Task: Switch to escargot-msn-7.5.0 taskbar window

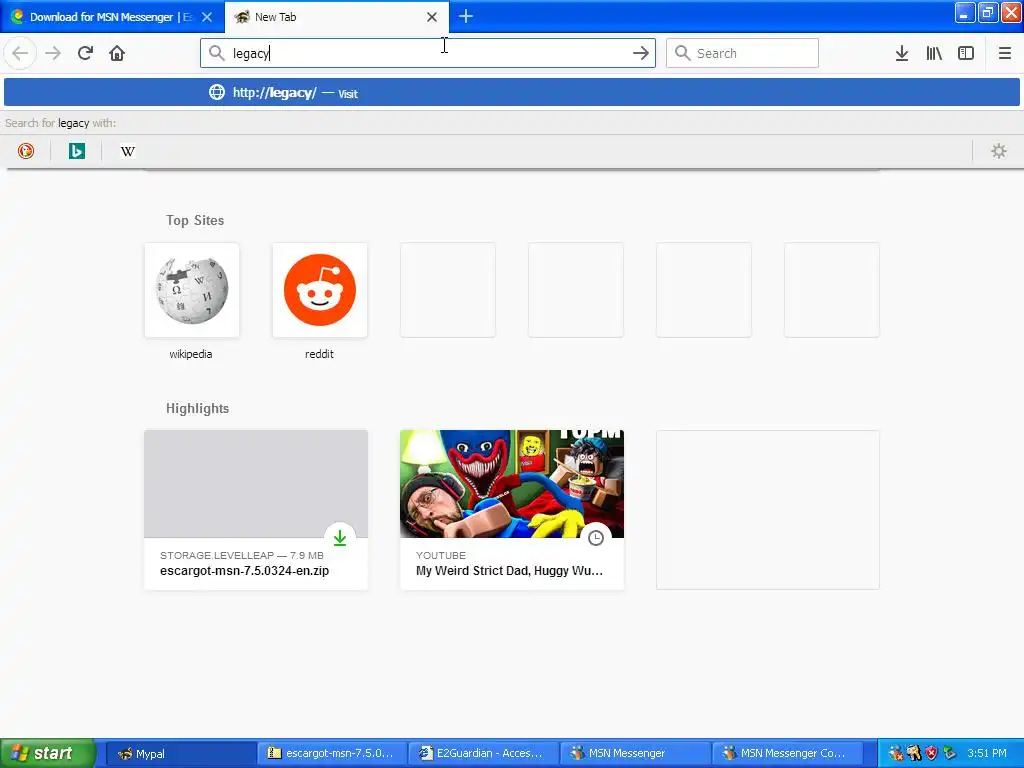Action: tap(332, 754)
